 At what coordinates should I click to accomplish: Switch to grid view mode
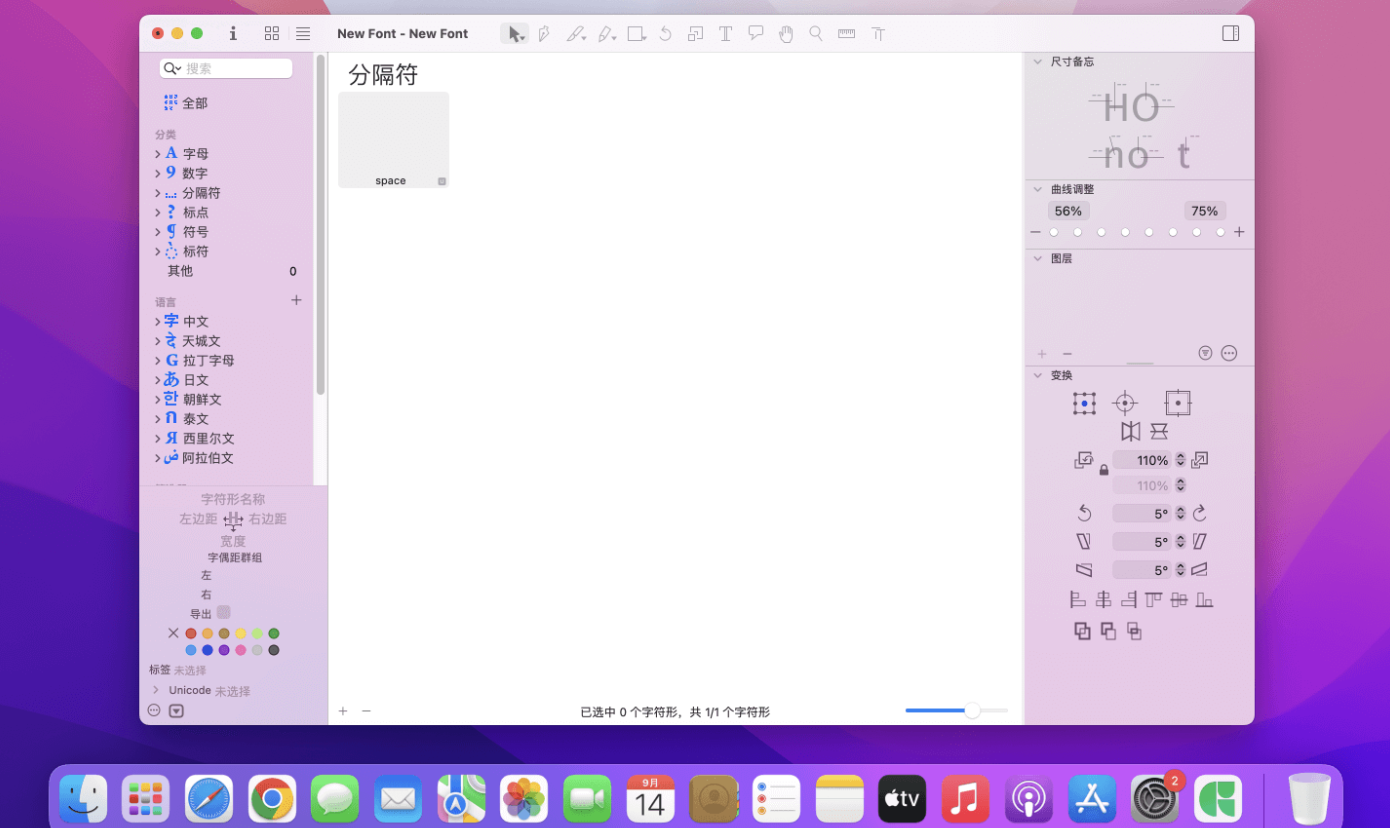click(x=272, y=34)
